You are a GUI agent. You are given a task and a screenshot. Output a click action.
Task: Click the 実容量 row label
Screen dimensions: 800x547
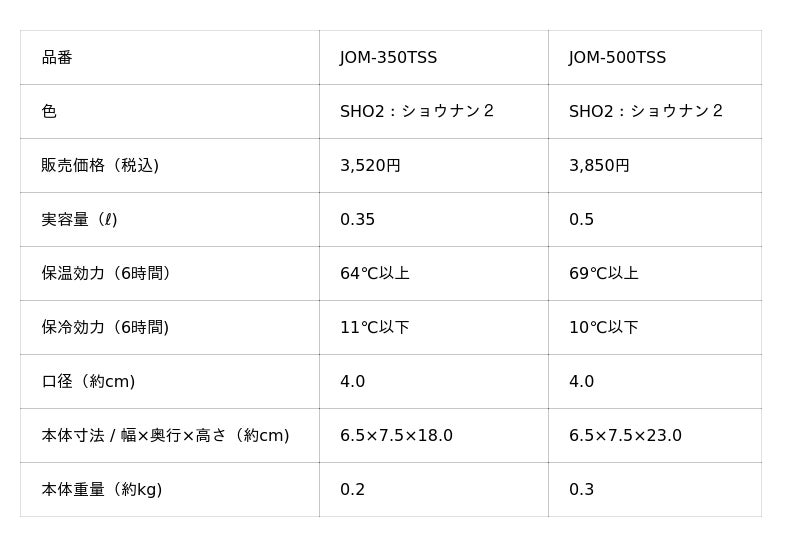click(x=79, y=220)
